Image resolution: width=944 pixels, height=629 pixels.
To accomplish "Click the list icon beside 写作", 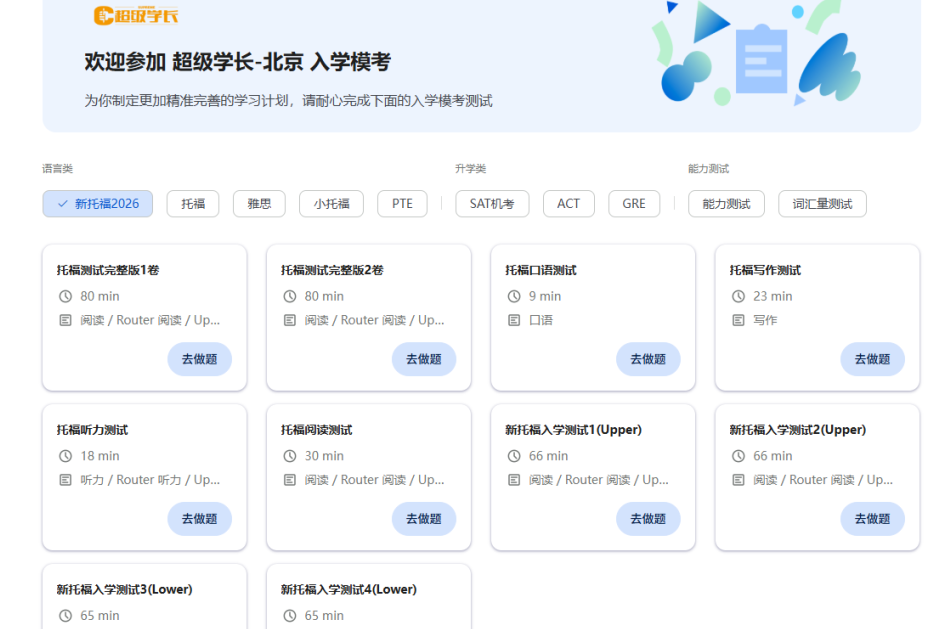I will coord(738,320).
